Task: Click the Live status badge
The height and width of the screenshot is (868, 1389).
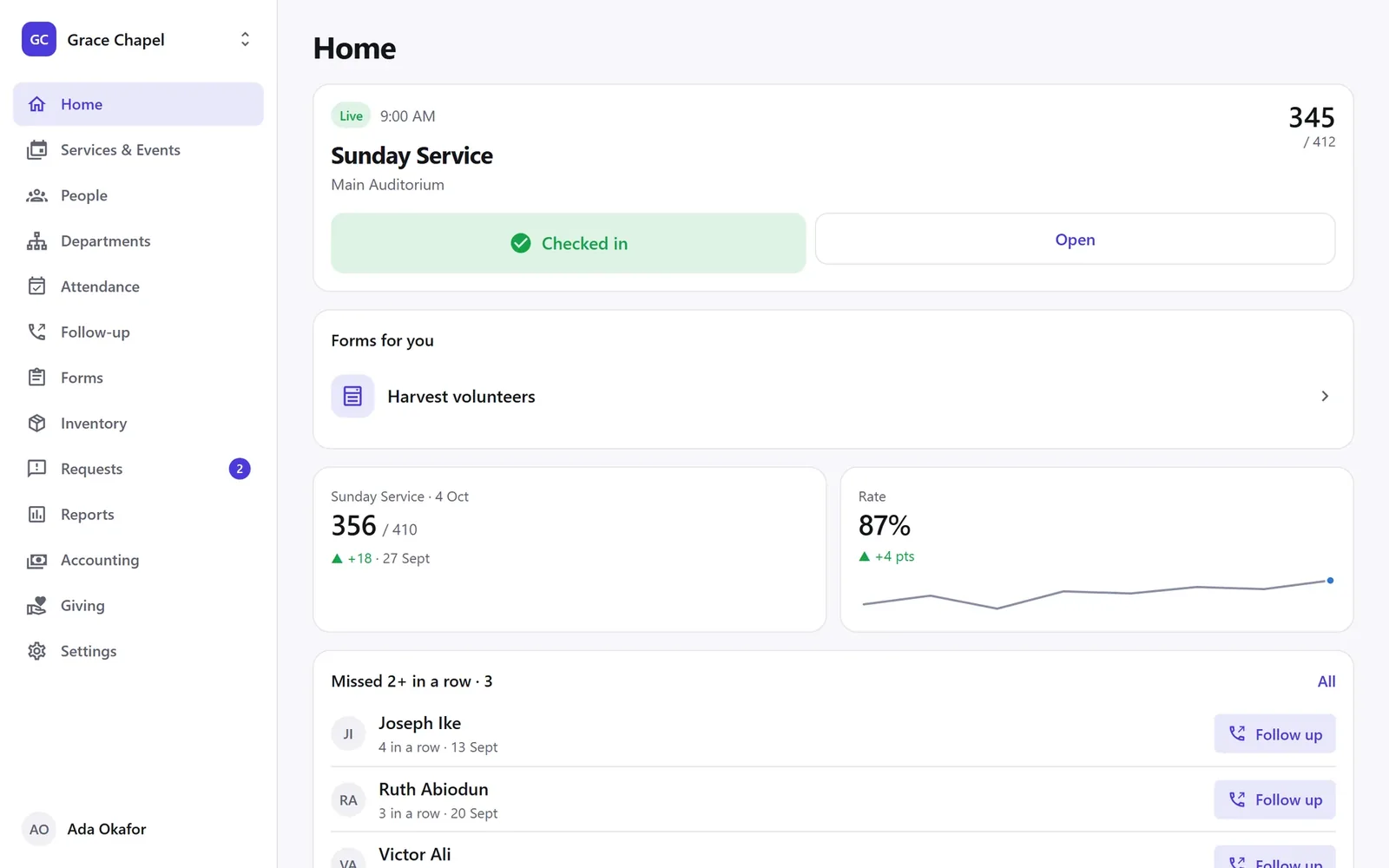Action: (x=351, y=115)
